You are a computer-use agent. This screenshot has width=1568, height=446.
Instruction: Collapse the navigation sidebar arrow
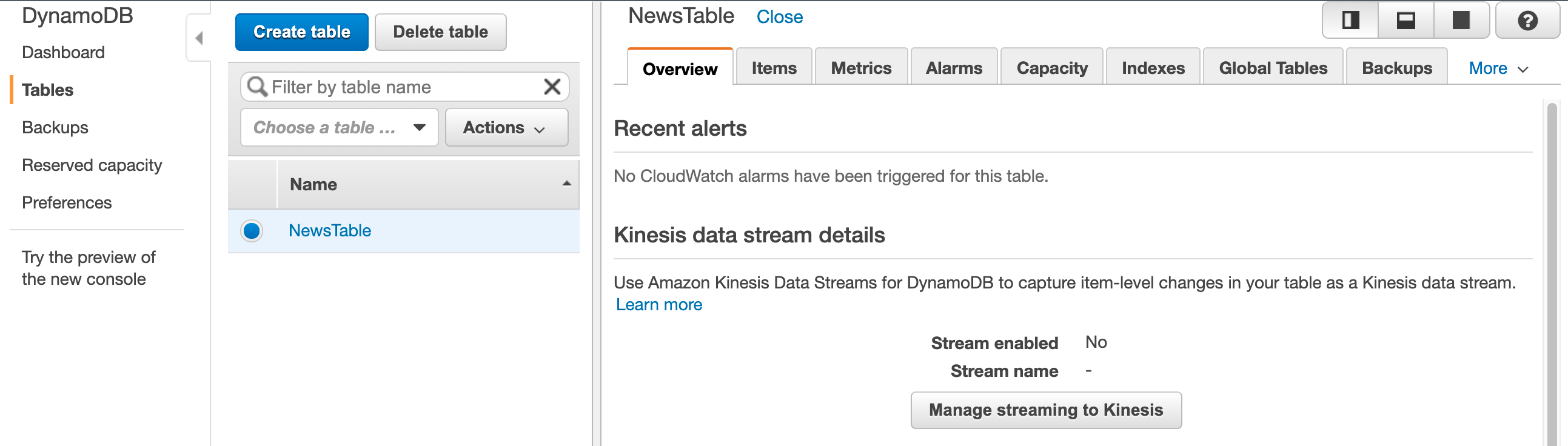click(x=199, y=38)
